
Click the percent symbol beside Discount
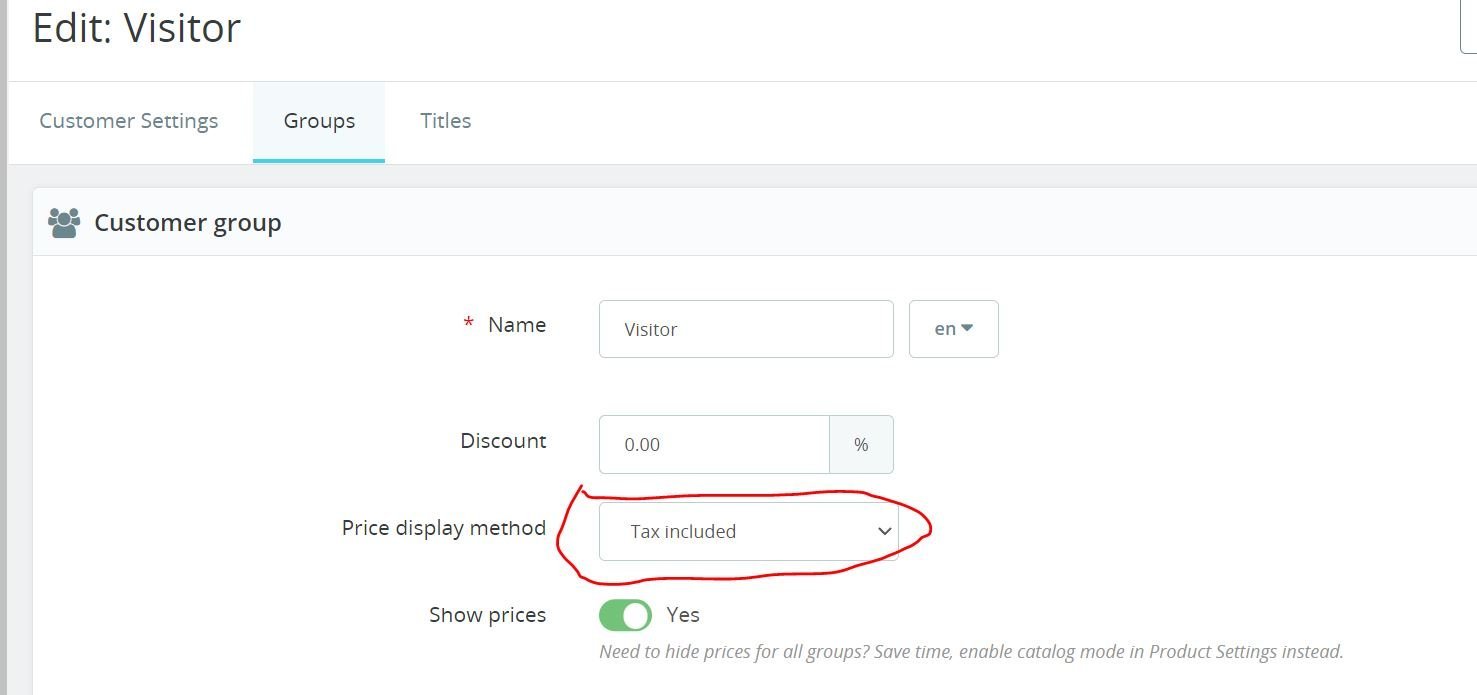click(861, 444)
